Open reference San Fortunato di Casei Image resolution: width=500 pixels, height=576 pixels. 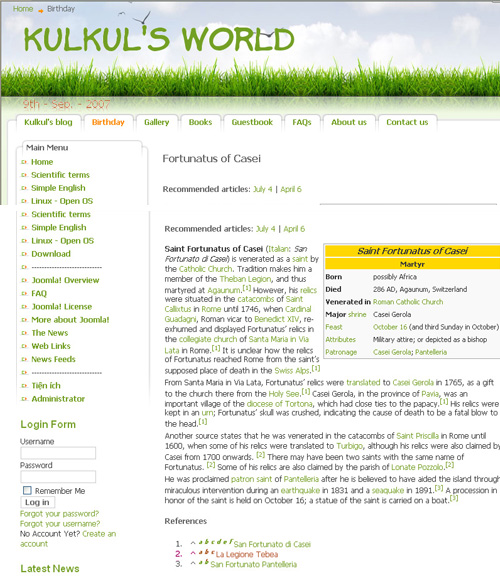click(x=272, y=544)
